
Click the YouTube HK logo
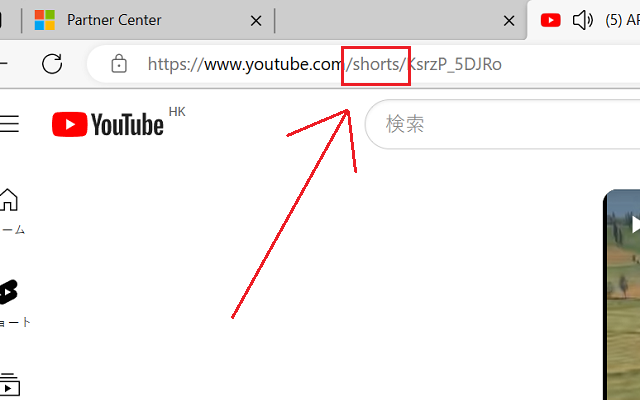(118, 122)
